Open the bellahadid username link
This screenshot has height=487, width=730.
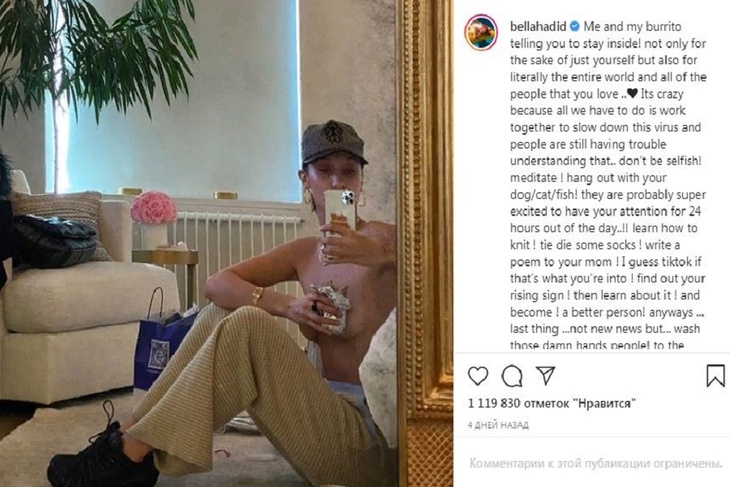538,27
